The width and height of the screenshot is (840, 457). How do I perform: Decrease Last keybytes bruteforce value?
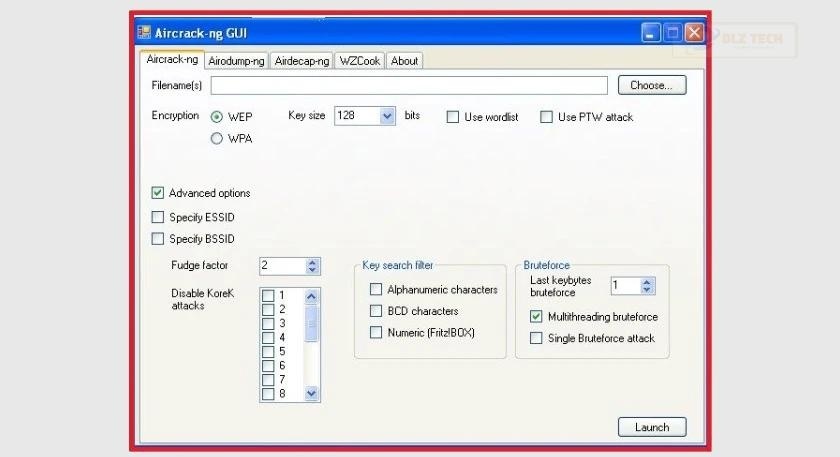click(647, 290)
